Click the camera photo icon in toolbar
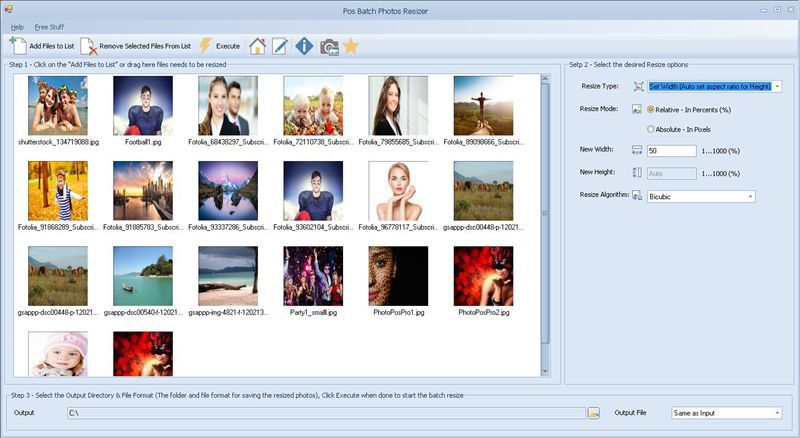Viewport: 800px width, 438px height. pos(329,45)
